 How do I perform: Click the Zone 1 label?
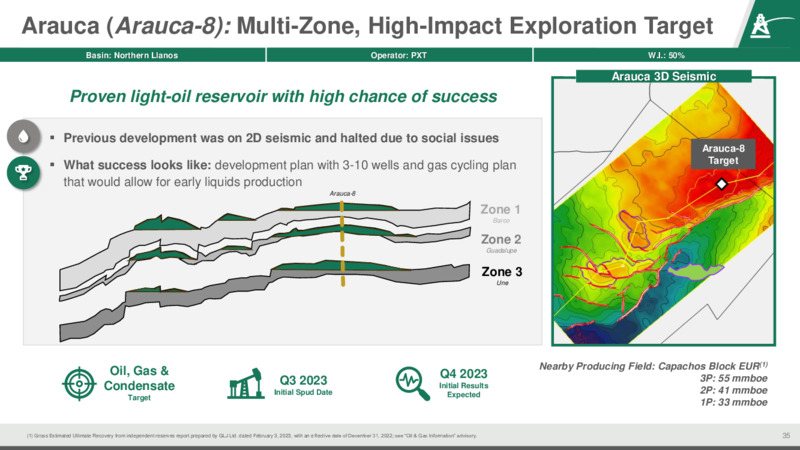click(500, 209)
